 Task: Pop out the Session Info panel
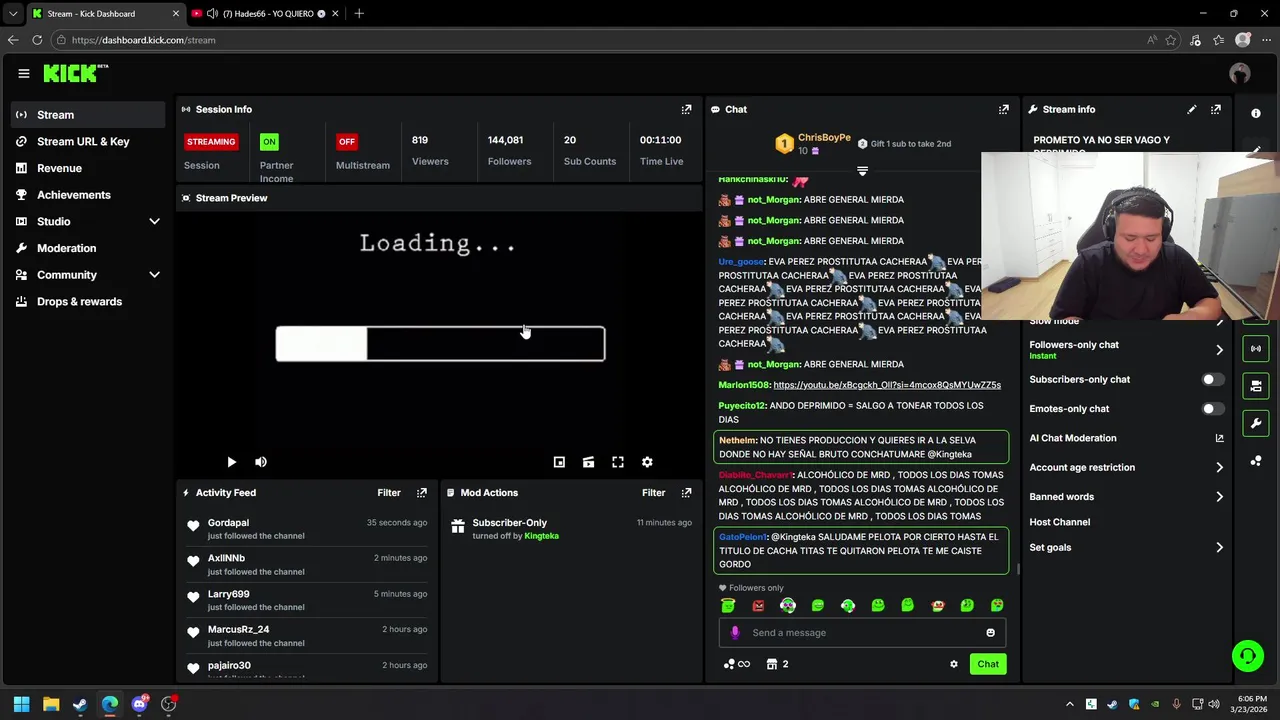[686, 109]
